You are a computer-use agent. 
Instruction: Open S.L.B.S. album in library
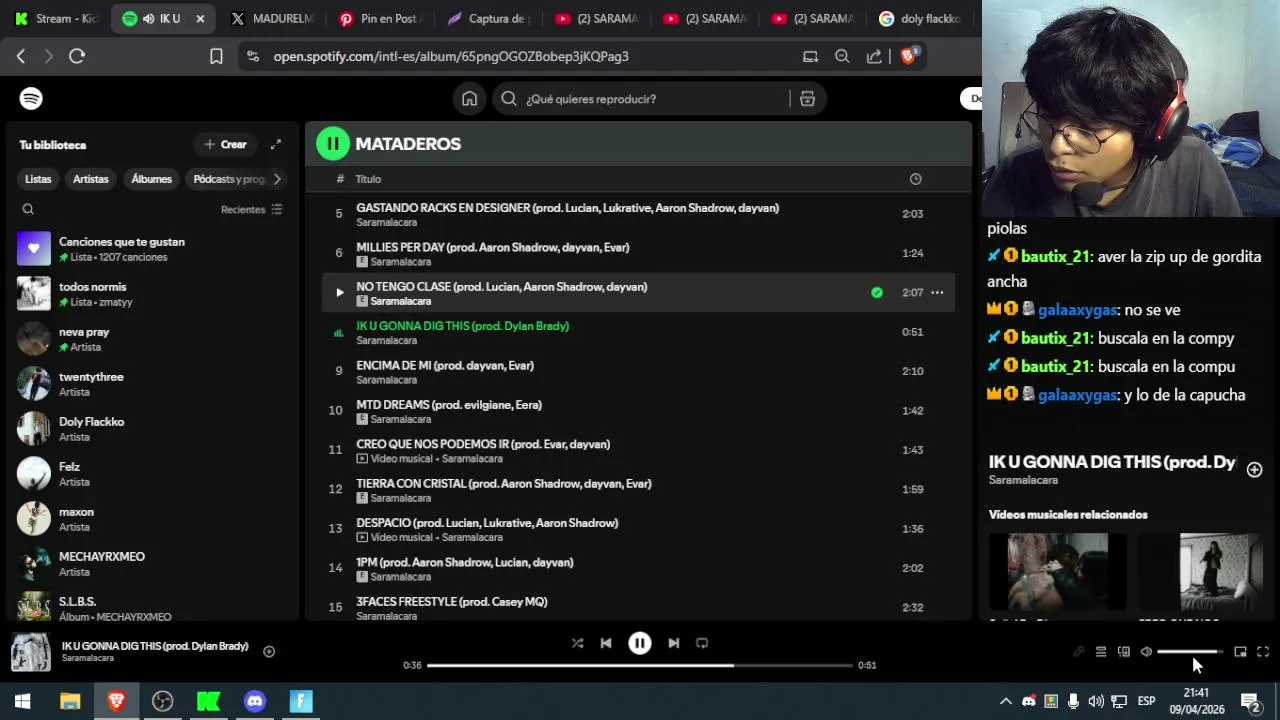coord(153,607)
